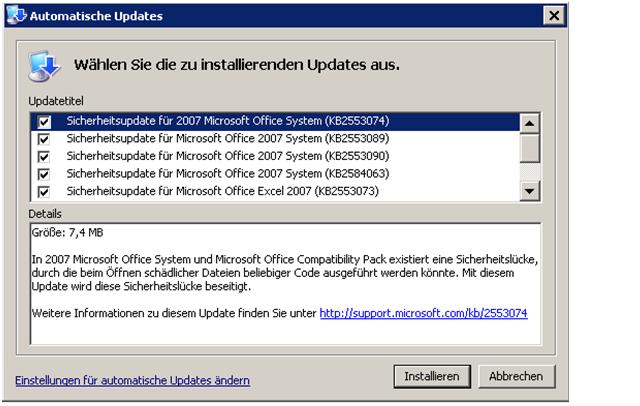Click the update list scrollbar thumb
The width and height of the screenshot is (640, 406).
(530, 147)
